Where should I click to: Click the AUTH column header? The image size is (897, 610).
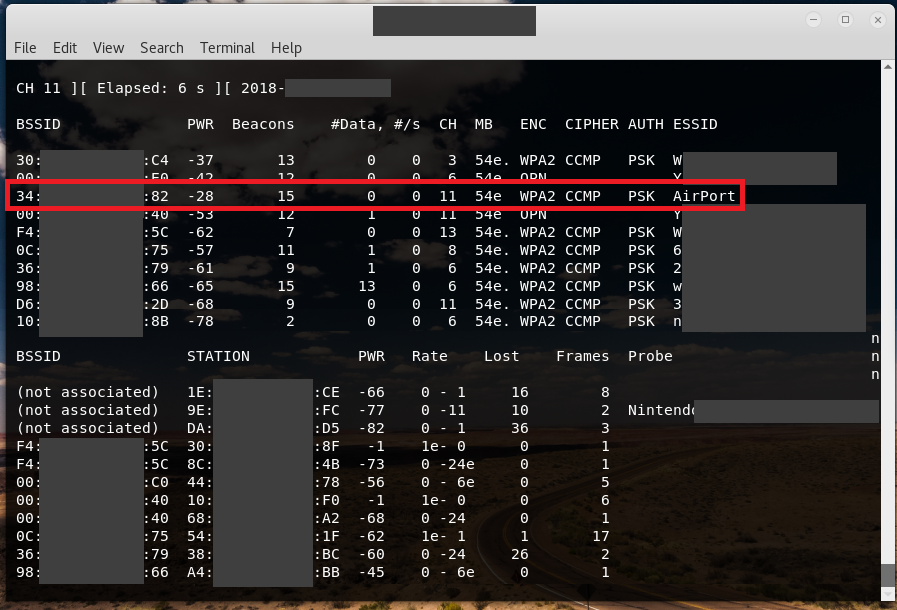(646, 124)
